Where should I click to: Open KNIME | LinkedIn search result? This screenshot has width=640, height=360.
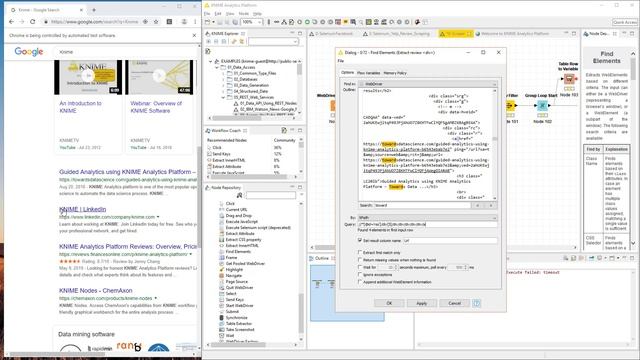[x=82, y=209]
